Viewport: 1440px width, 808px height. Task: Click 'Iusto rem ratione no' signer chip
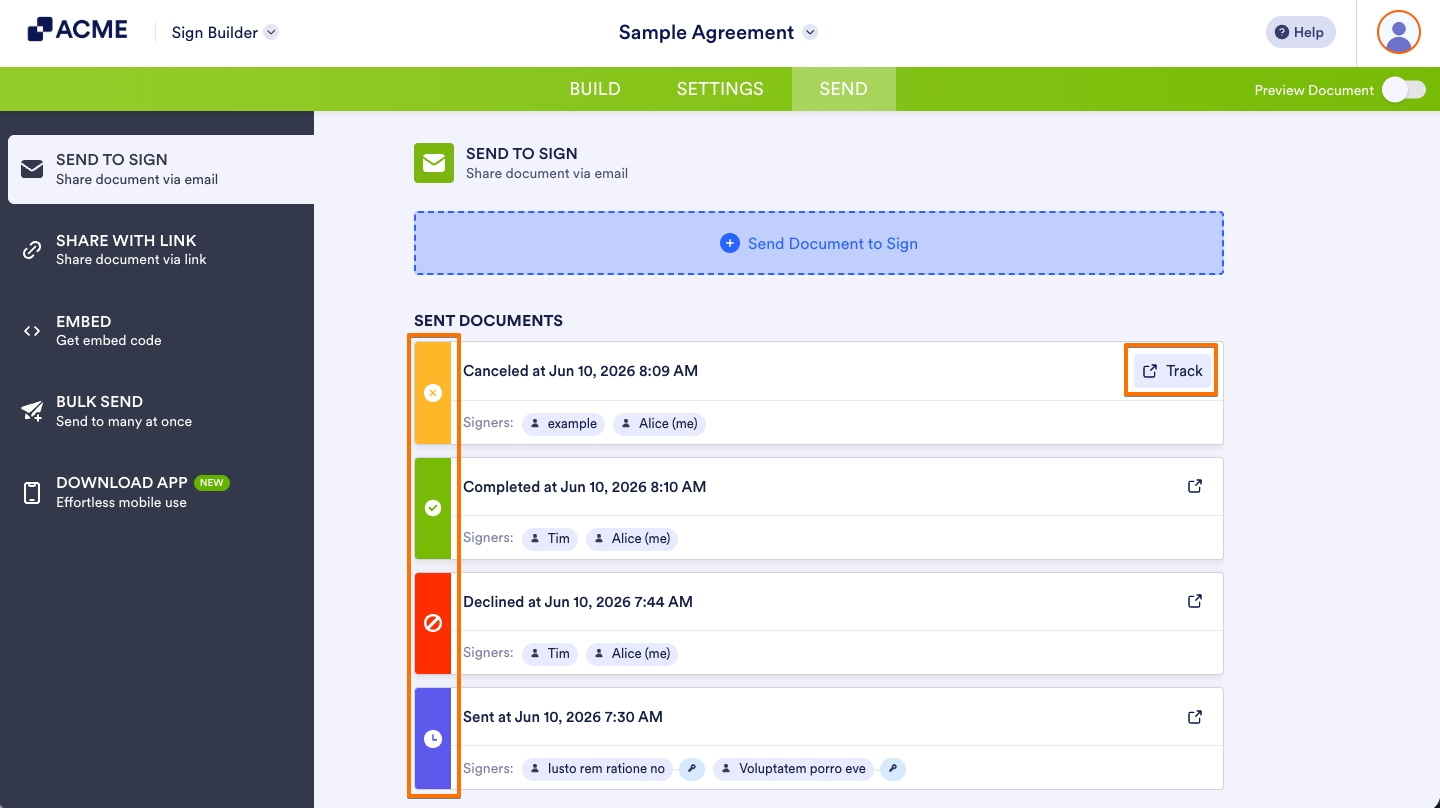pos(597,769)
